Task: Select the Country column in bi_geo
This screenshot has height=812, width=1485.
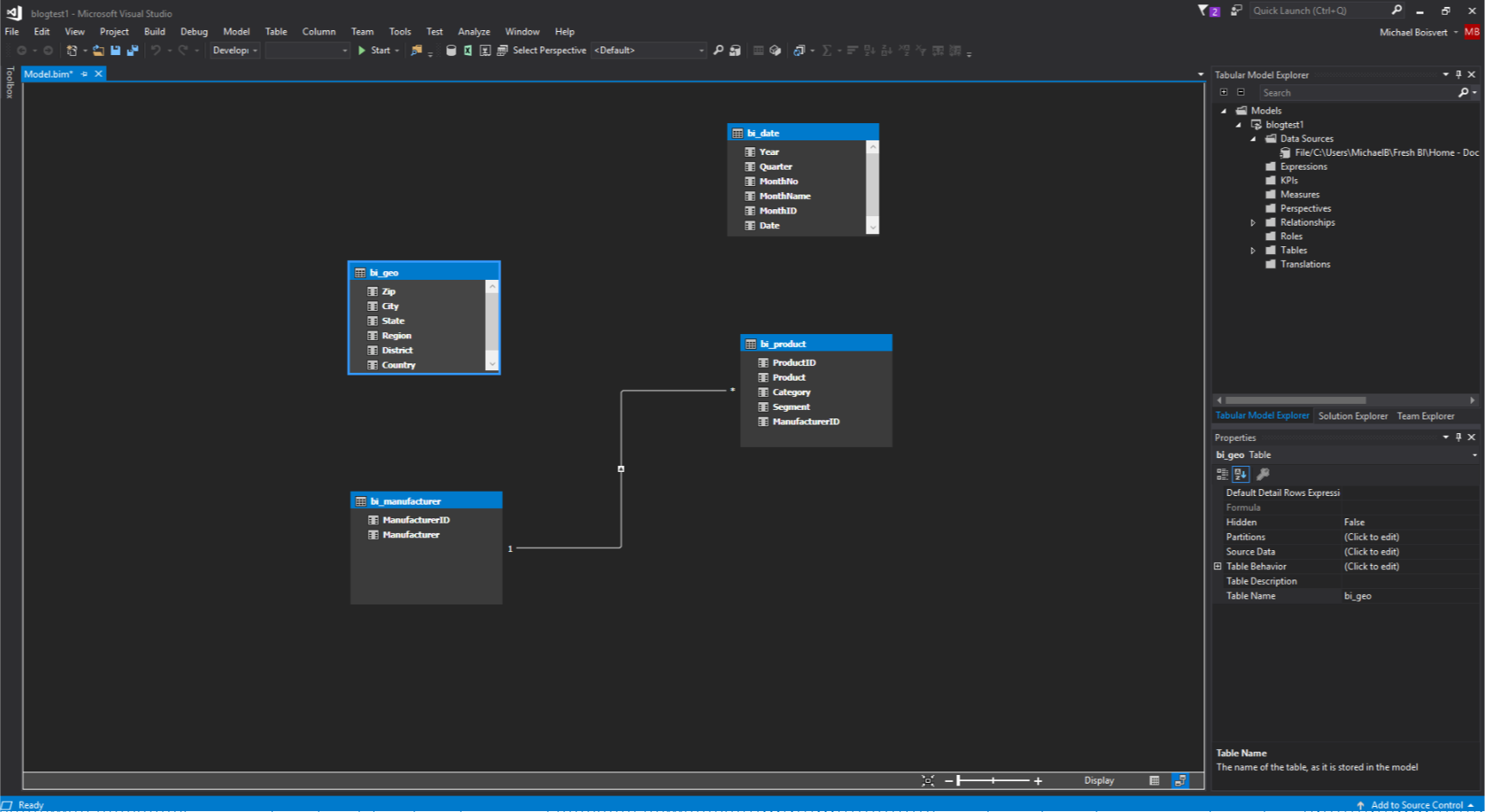Action: (x=398, y=365)
